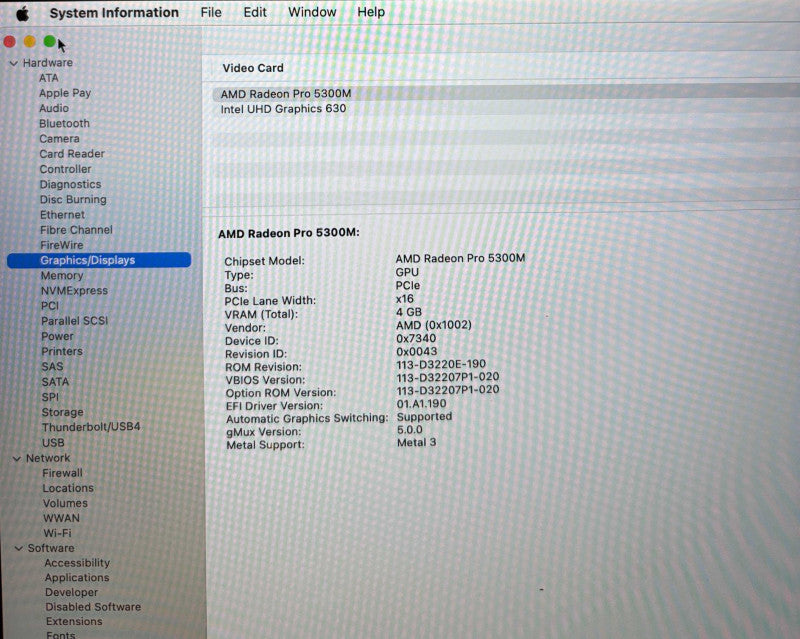Click the Metal Support value Metal 3

tap(416, 443)
